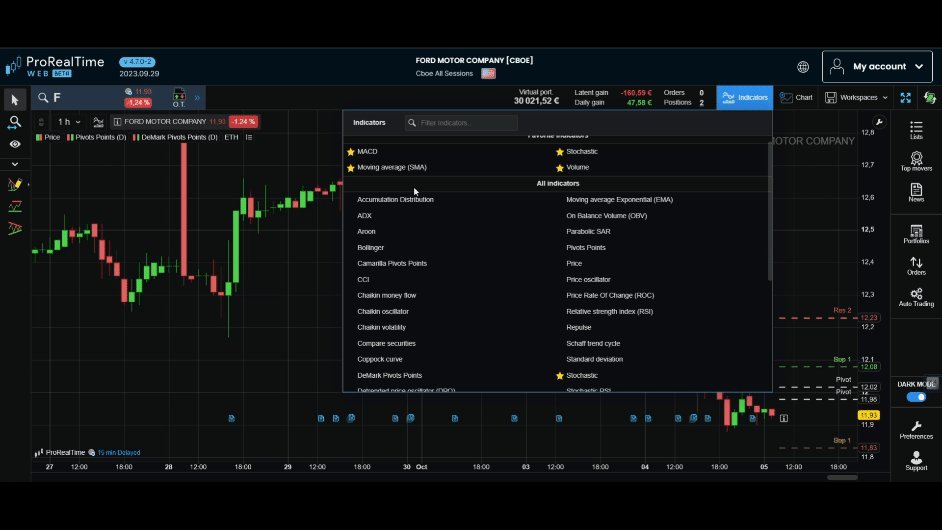Viewport: 942px width, 530px height.
Task: Click the Indicators tab button
Action: (x=744, y=97)
